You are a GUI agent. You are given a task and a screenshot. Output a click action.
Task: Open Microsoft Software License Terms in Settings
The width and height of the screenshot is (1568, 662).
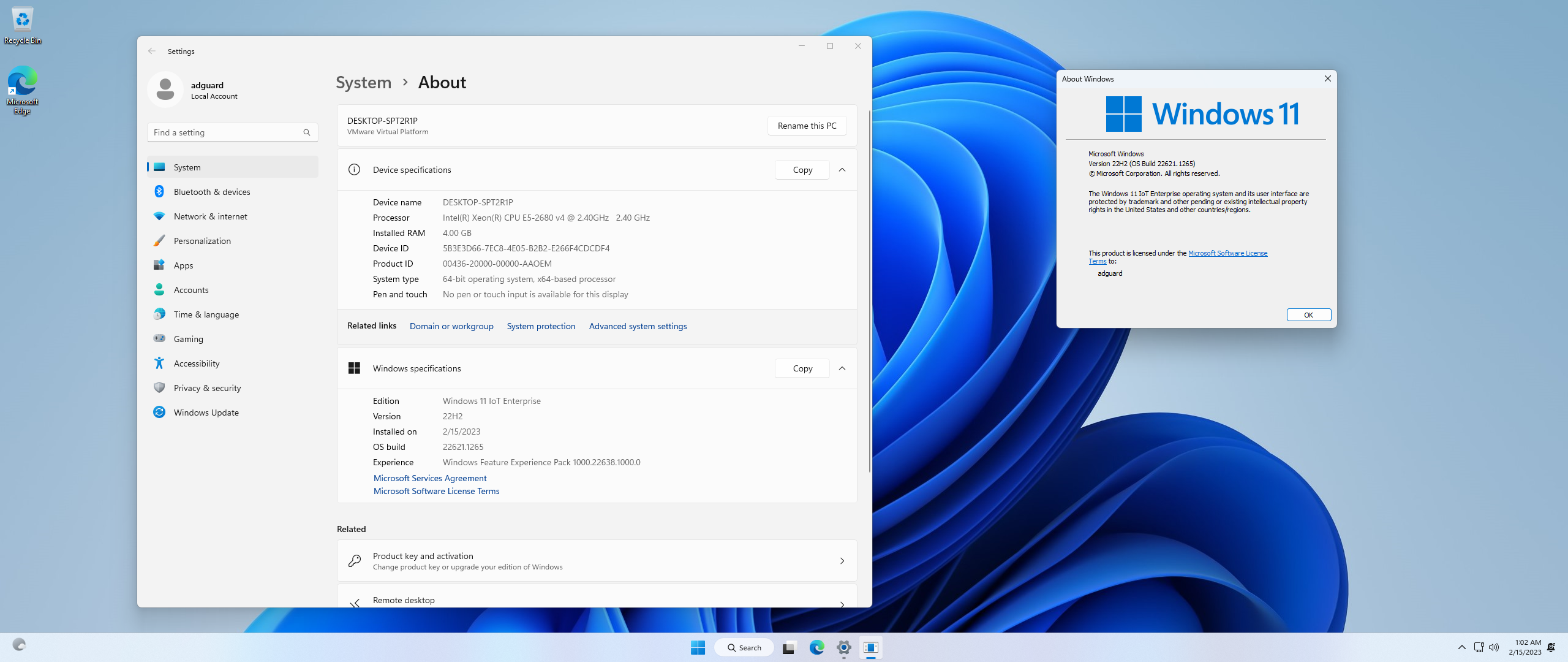tap(436, 491)
